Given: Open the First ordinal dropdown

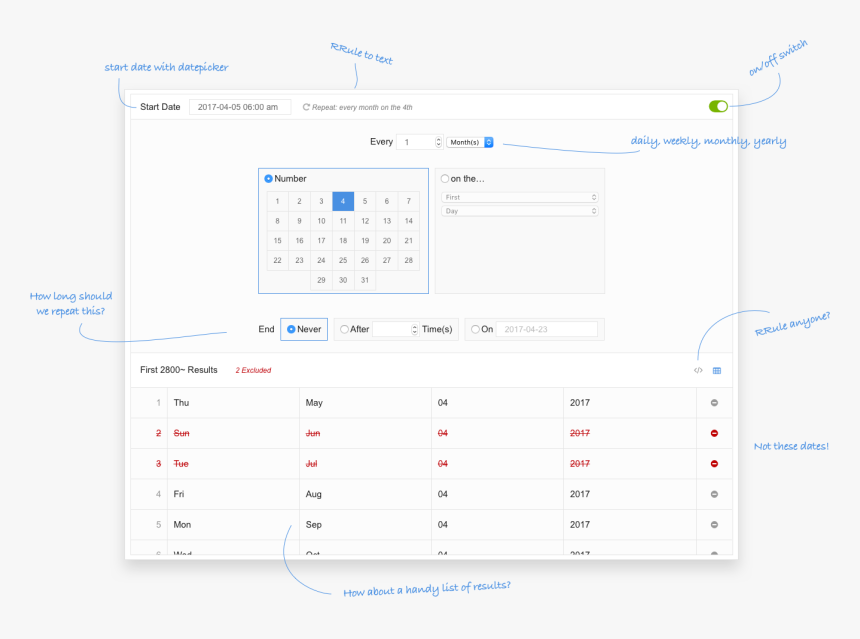Looking at the screenshot, I should click(519, 197).
